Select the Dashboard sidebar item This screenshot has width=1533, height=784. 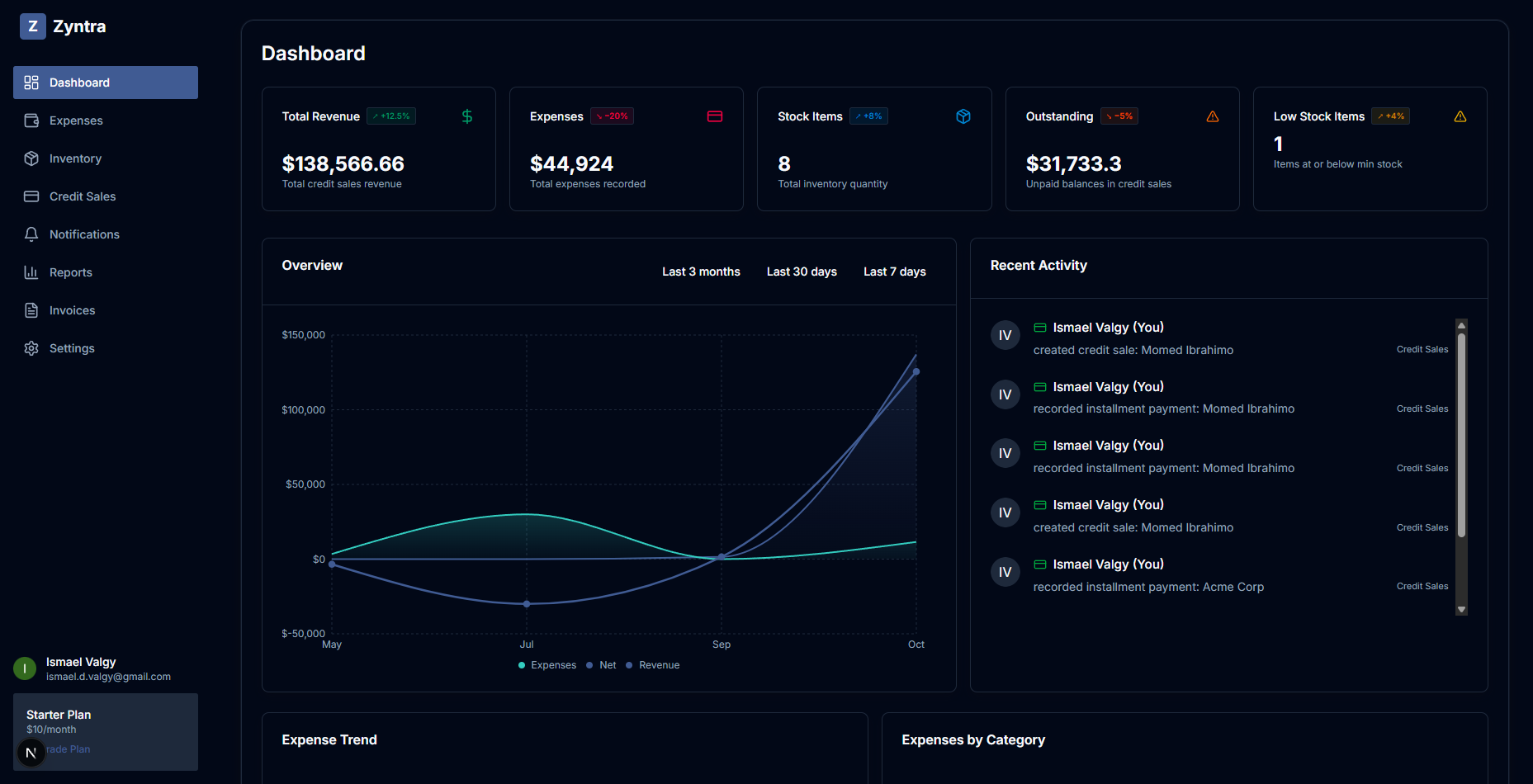coord(106,83)
